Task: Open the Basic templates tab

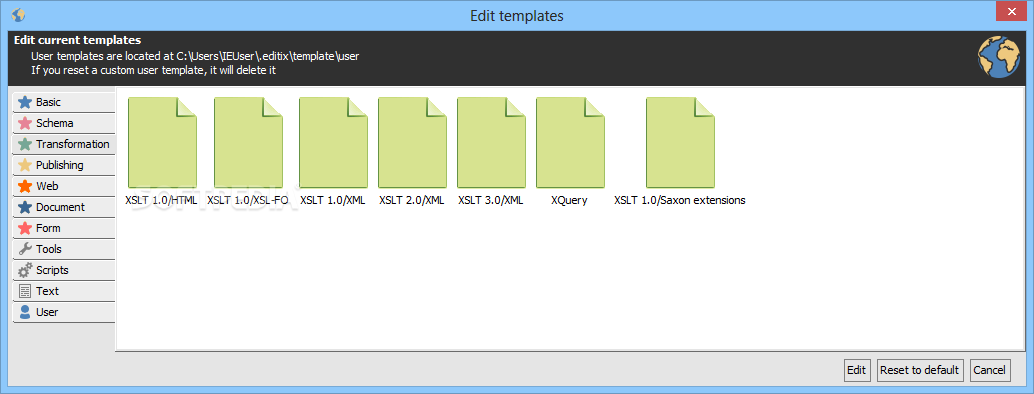Action: pos(64,102)
